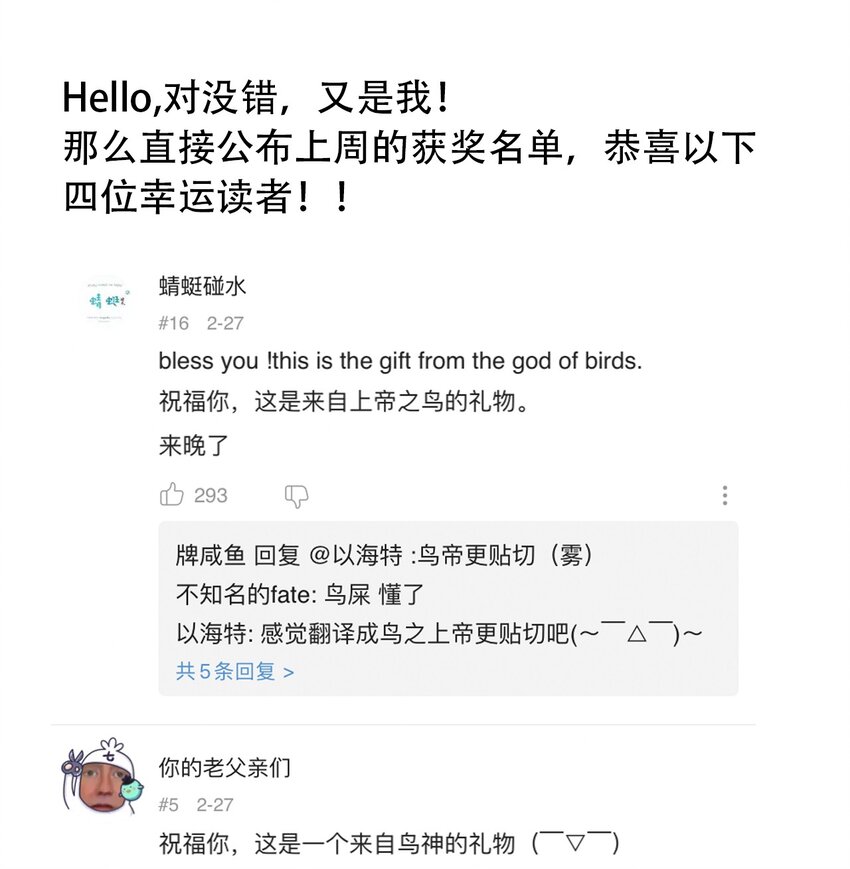Expand the 共5条回复 replies
The image size is (850, 869).
coord(235,672)
